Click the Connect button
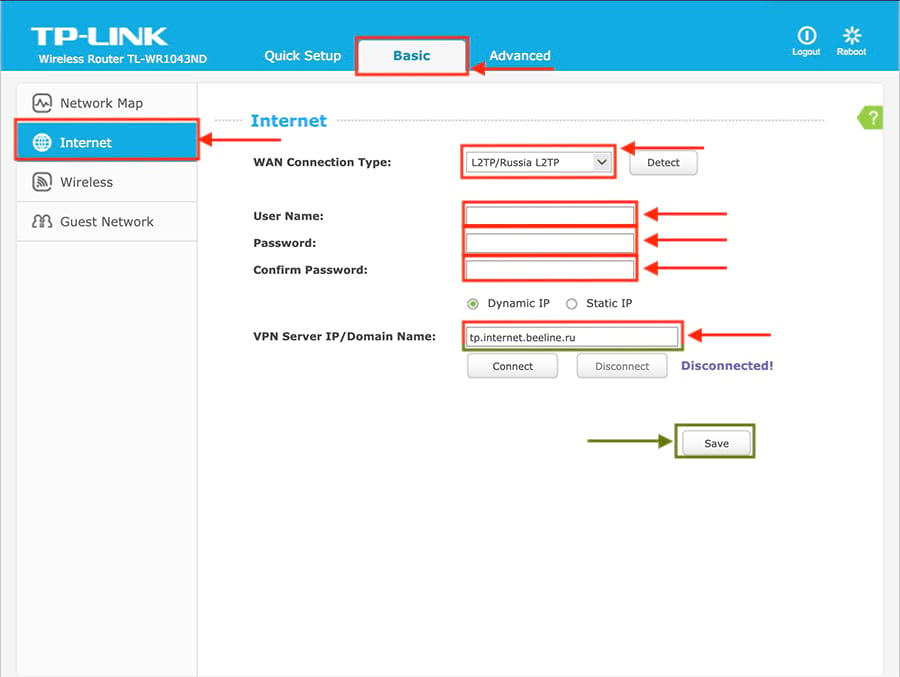This screenshot has height=677, width=900. [513, 366]
